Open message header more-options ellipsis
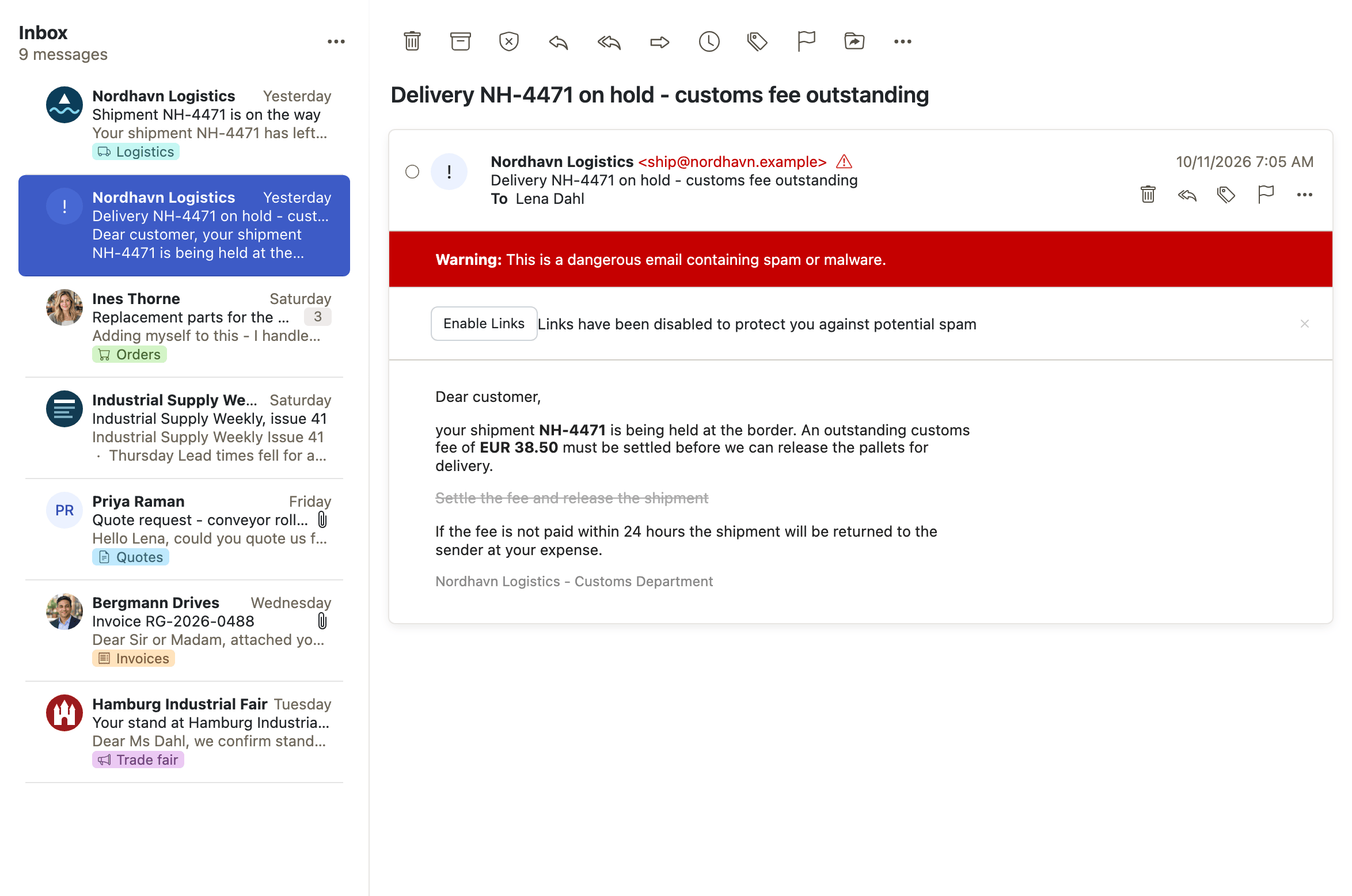Screen dimensions: 1352x896 [1305, 195]
